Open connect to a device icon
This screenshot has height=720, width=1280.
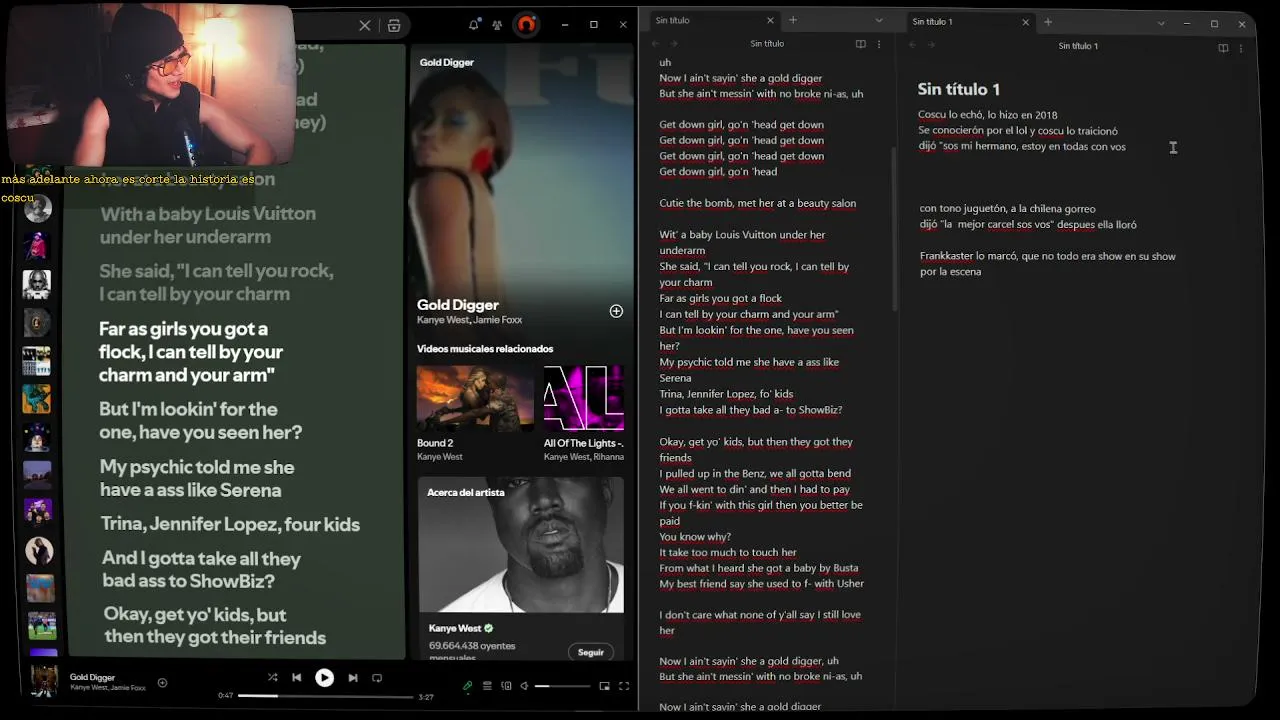(506, 686)
